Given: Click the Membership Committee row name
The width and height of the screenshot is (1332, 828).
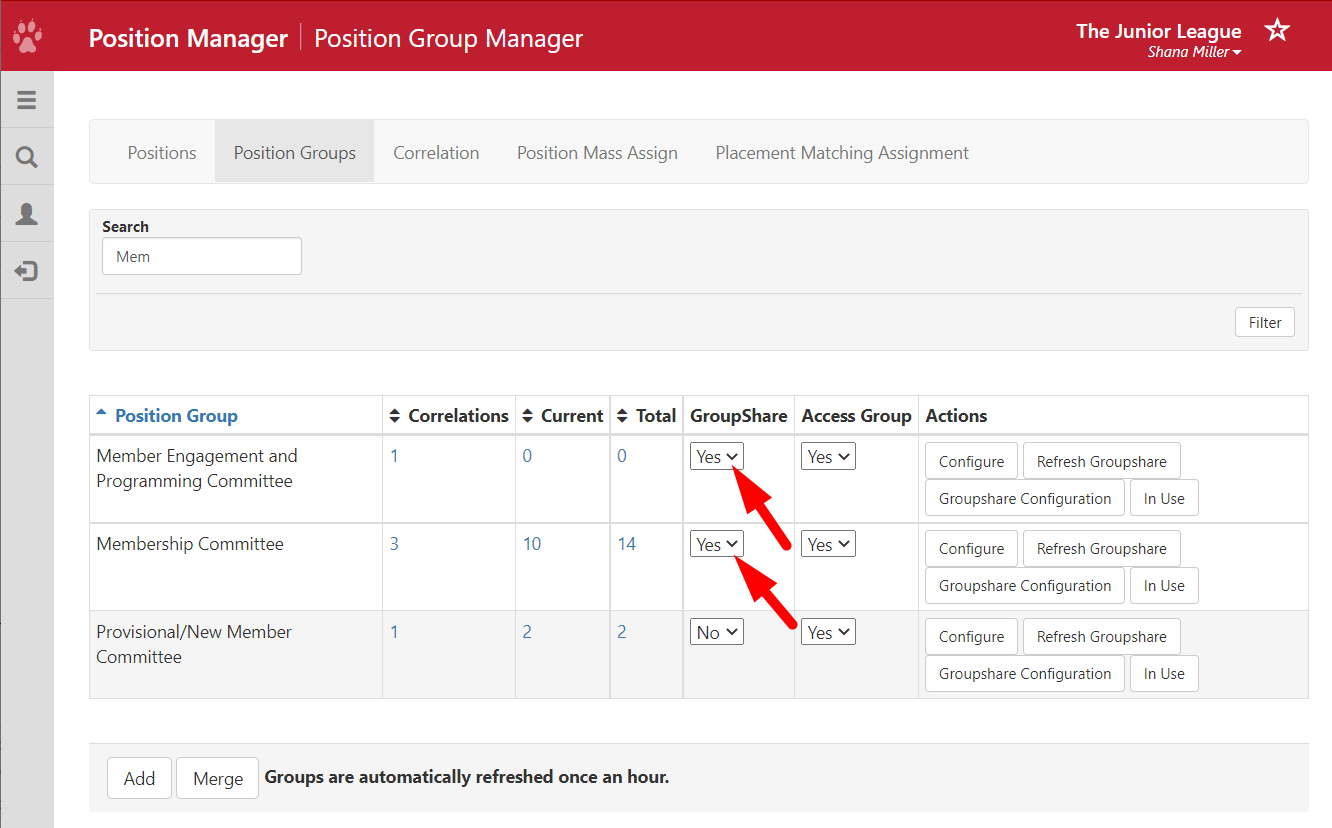Looking at the screenshot, I should 190,544.
